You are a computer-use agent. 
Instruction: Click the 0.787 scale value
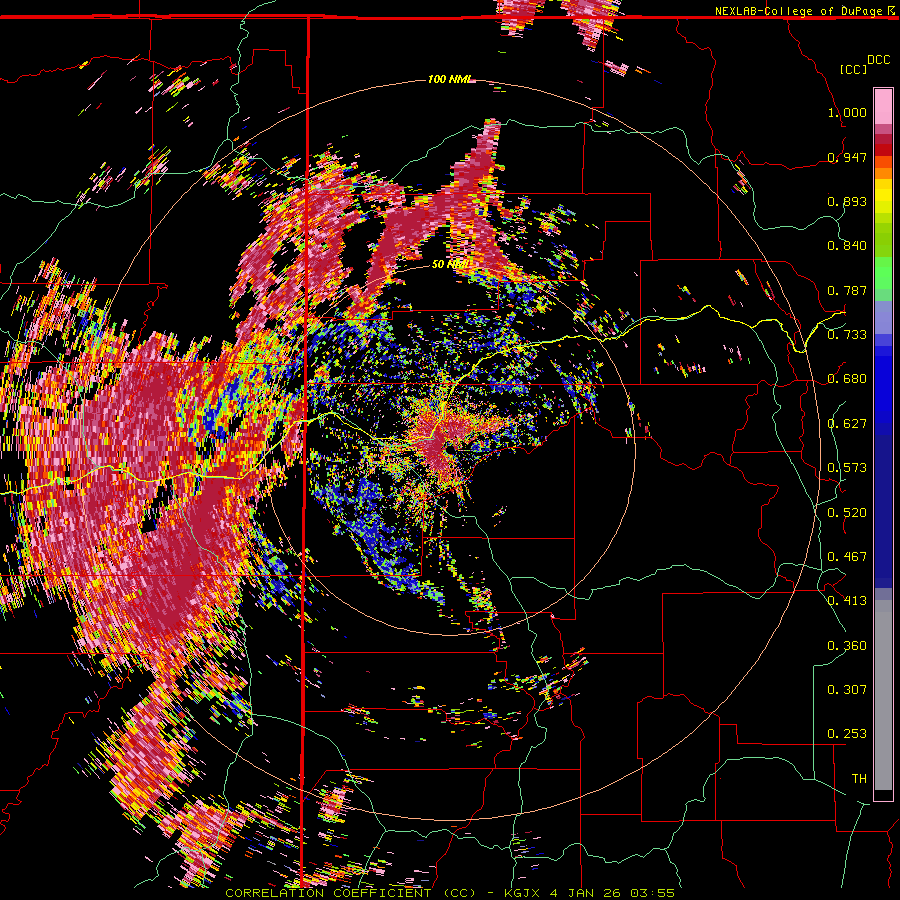point(847,290)
